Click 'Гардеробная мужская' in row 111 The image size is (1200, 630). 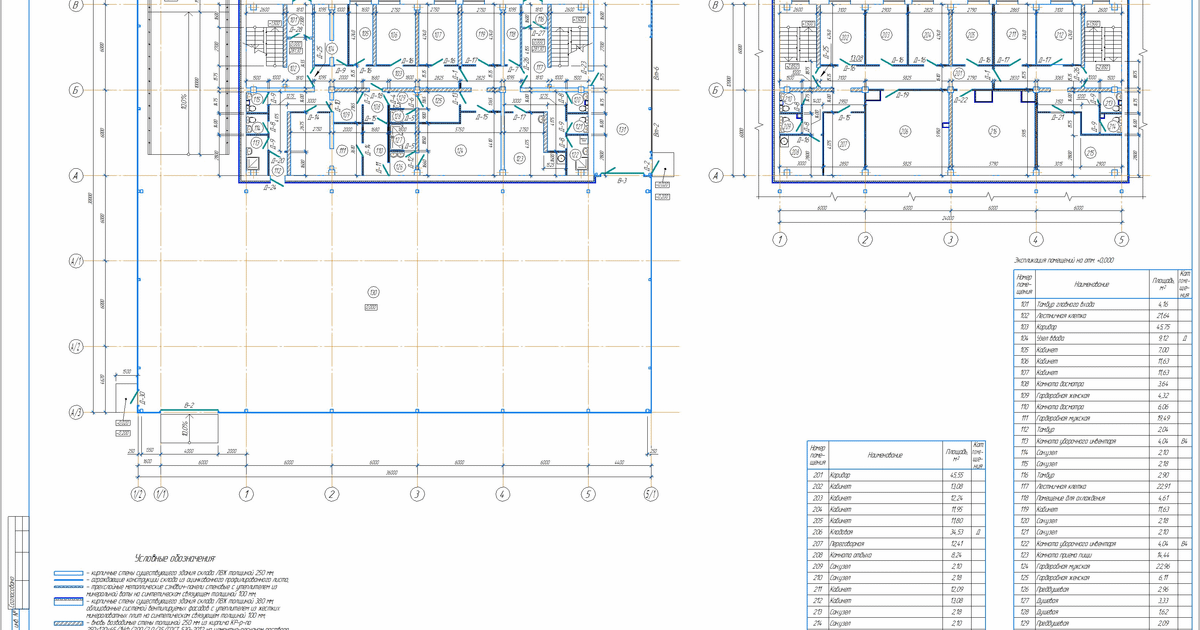pos(1064,418)
